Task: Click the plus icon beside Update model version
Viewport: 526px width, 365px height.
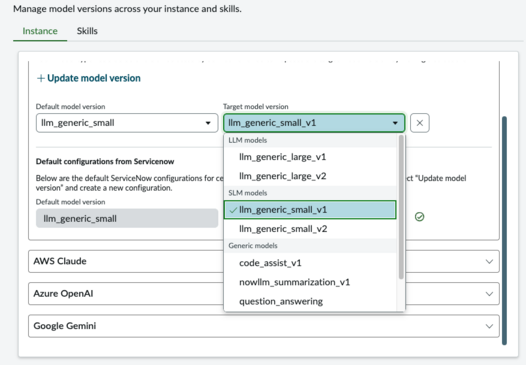Action: [x=41, y=79]
